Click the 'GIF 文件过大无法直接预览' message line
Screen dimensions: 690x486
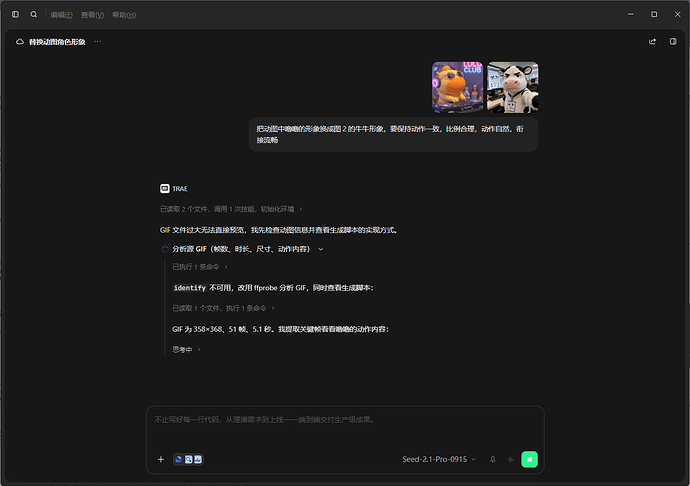click(x=279, y=230)
